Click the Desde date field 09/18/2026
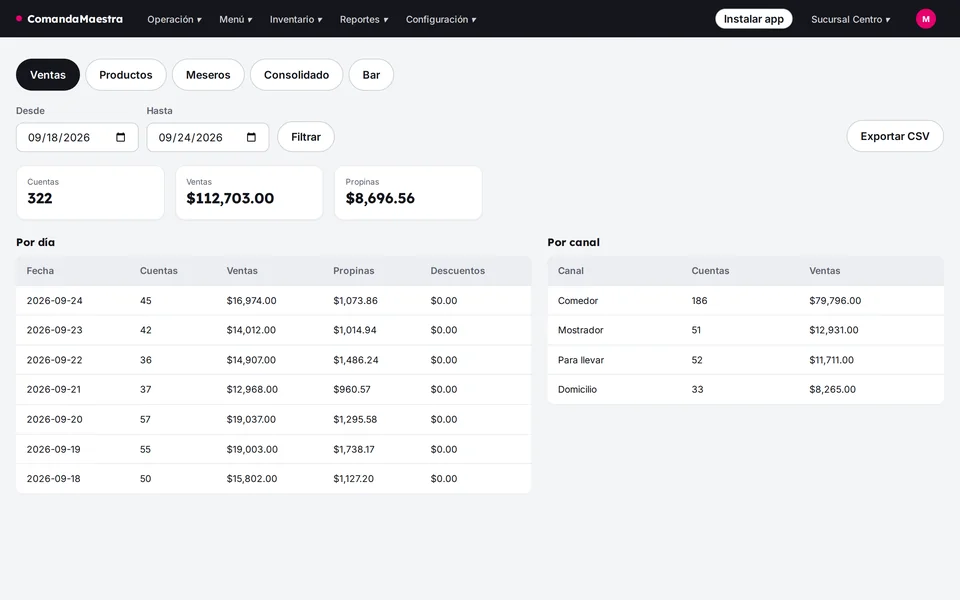This screenshot has height=600, width=960. (x=77, y=137)
